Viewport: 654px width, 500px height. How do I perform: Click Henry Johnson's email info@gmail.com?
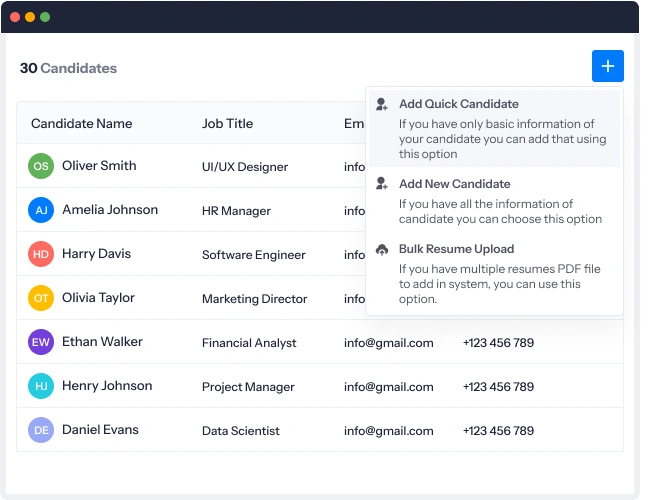(389, 387)
